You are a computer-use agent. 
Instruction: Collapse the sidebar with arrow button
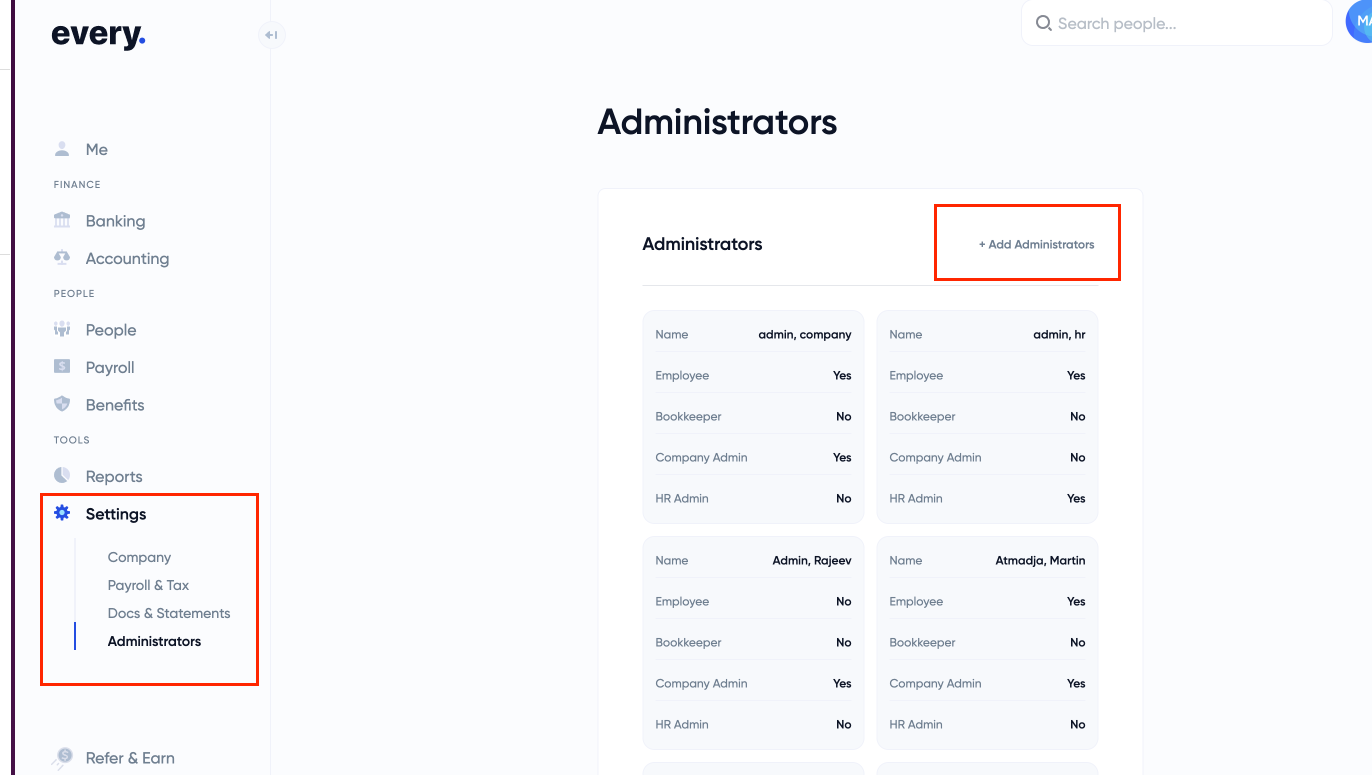pyautogui.click(x=270, y=35)
